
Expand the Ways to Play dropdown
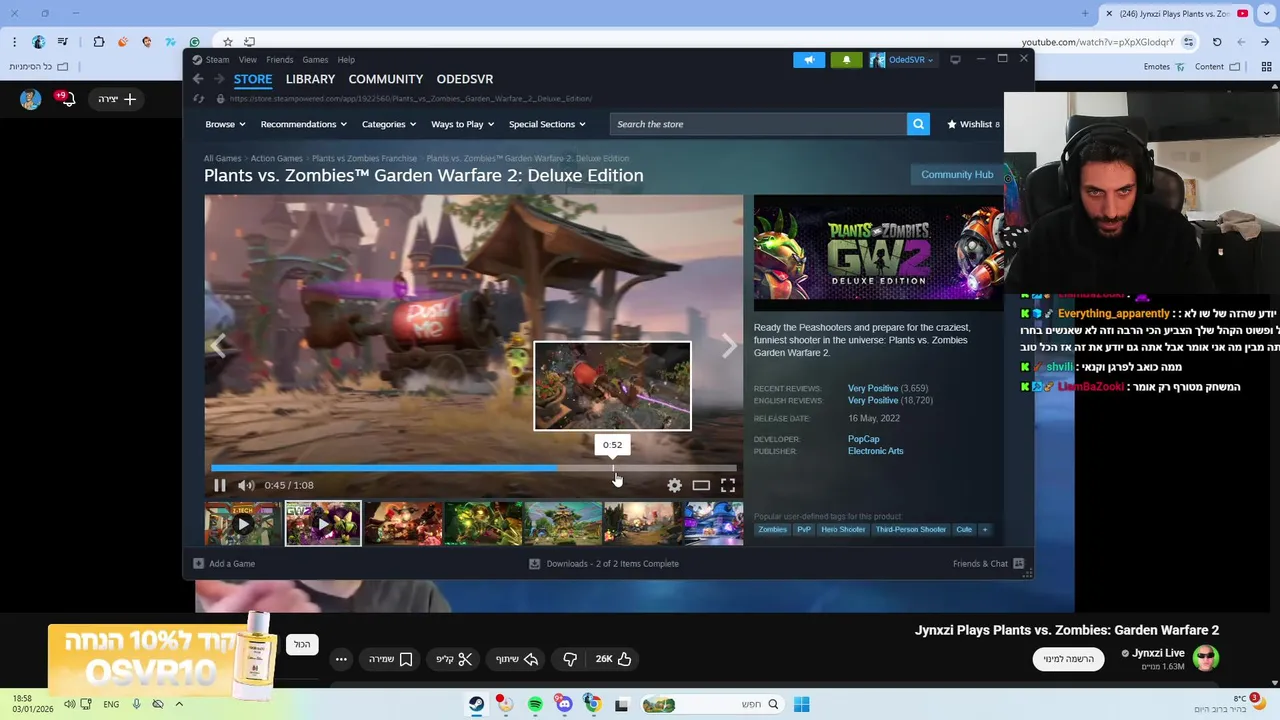tap(463, 124)
